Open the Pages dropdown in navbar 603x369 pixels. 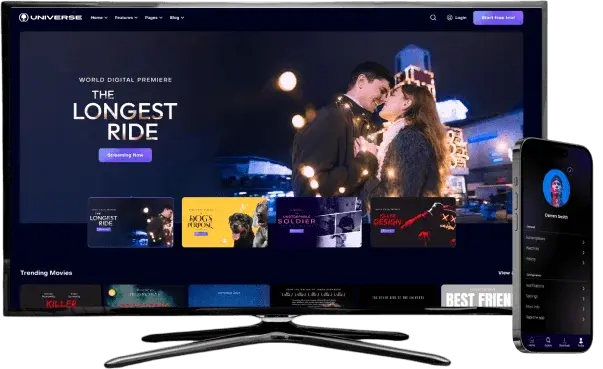point(153,18)
